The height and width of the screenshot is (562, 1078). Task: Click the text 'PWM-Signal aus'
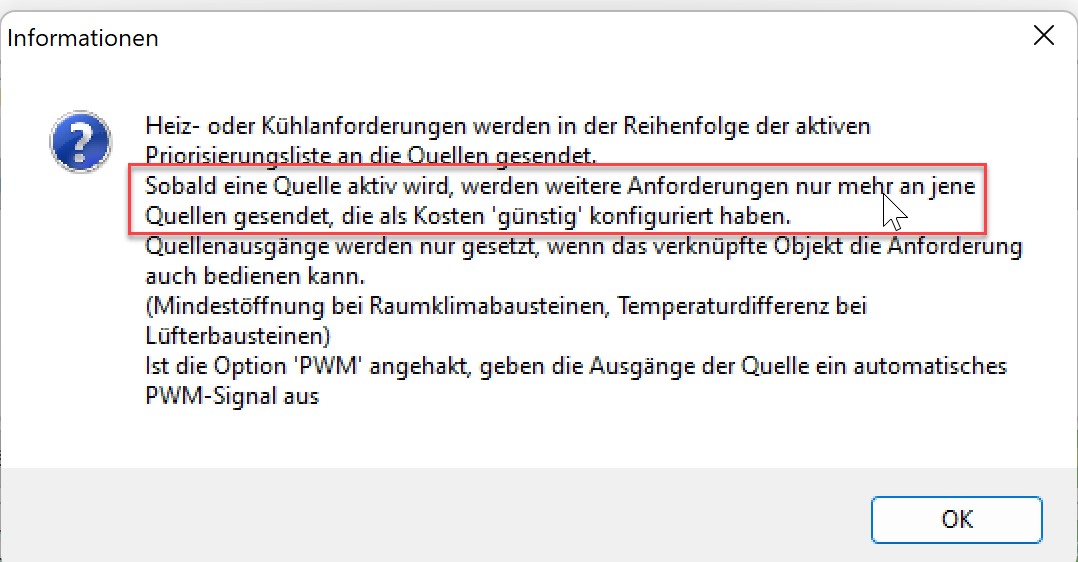(232, 396)
